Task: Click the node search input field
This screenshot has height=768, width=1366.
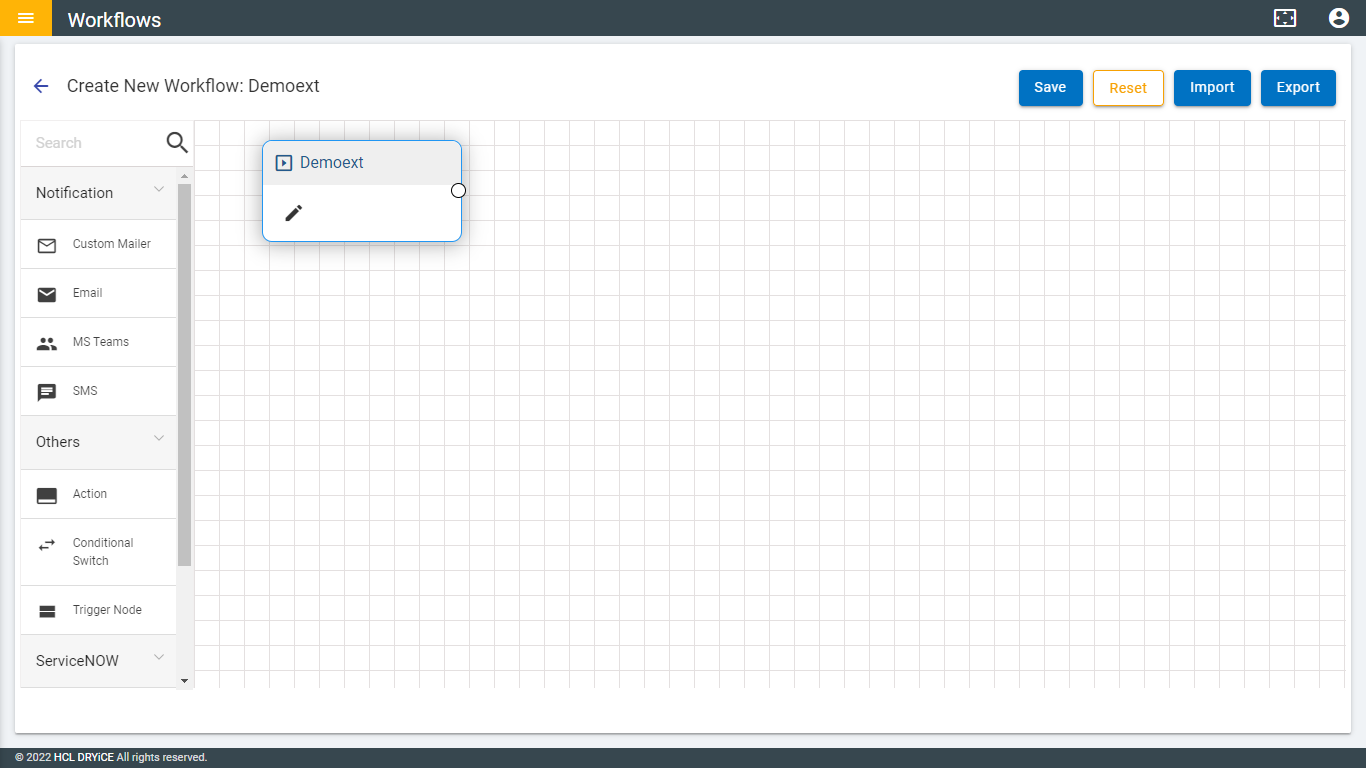Action: 95,143
